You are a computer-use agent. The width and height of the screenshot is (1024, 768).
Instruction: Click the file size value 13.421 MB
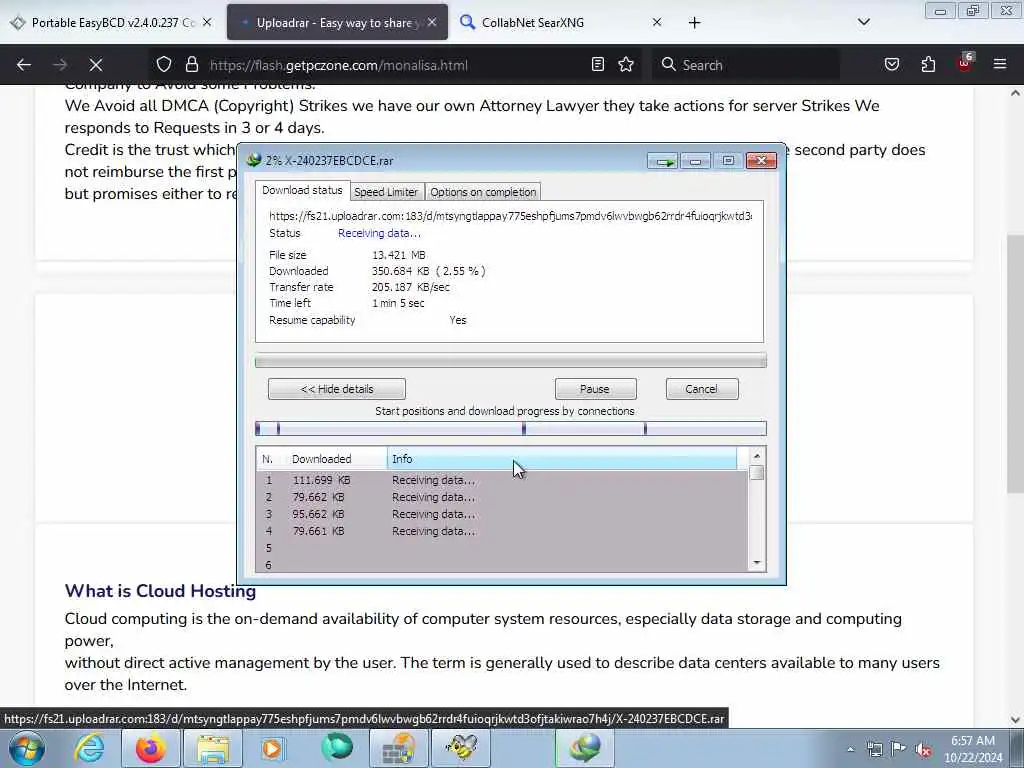coord(398,255)
